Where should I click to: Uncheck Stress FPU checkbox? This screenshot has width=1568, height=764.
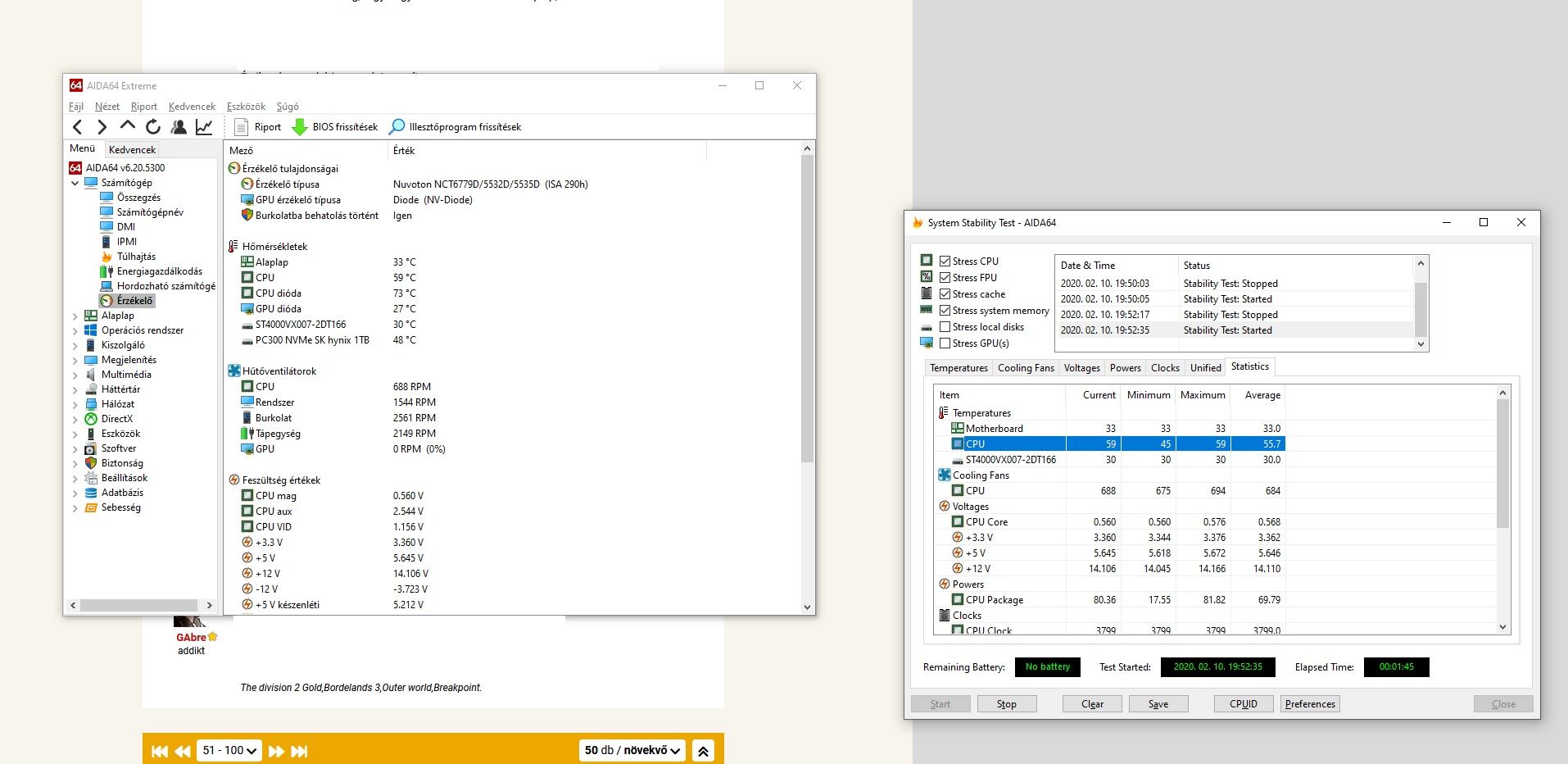(x=945, y=278)
